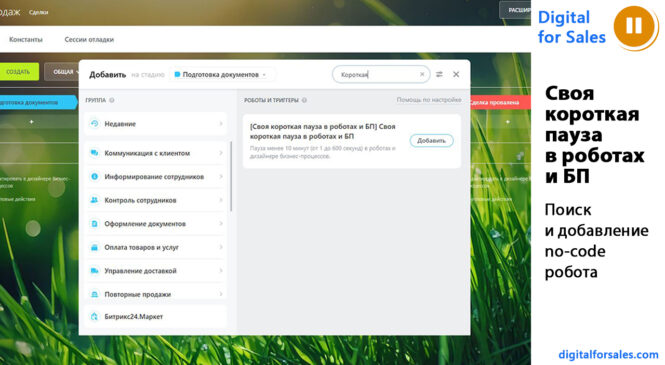The width and height of the screenshot is (665, 365).
Task: Select the Сделка провалена stage header
Action: (499, 102)
